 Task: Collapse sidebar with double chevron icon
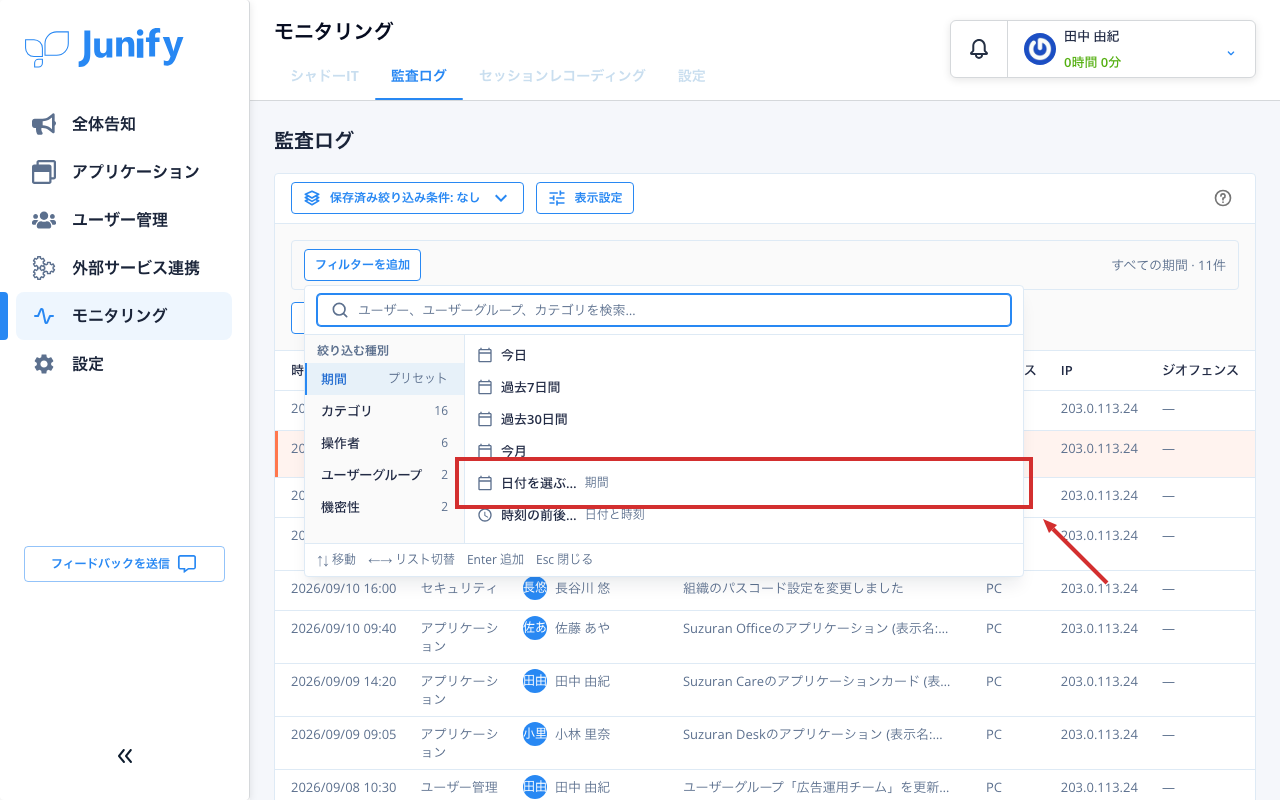pos(125,756)
